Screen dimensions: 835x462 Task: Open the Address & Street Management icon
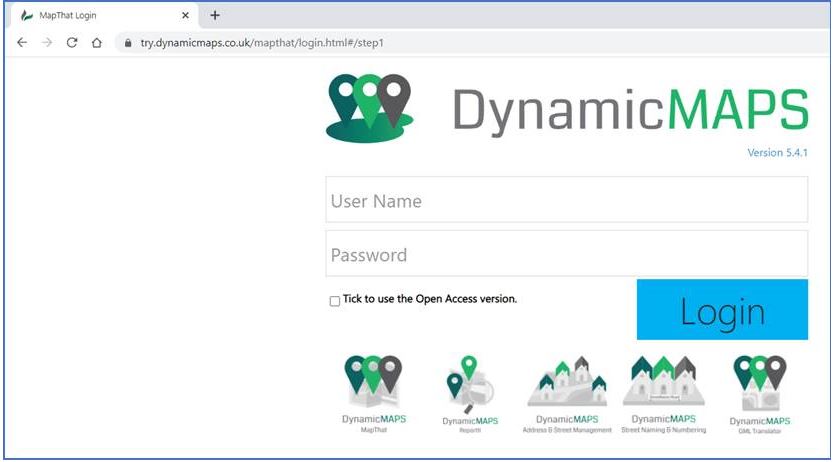(567, 394)
